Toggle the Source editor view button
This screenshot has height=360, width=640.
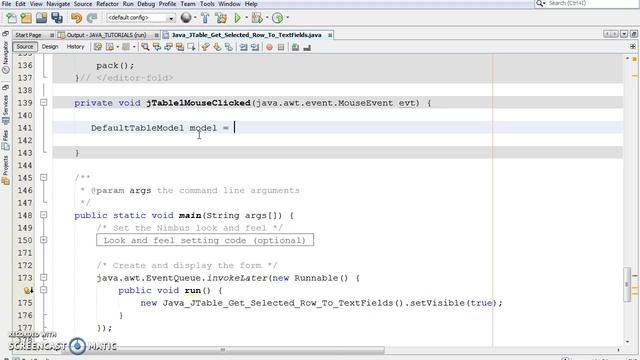25,47
